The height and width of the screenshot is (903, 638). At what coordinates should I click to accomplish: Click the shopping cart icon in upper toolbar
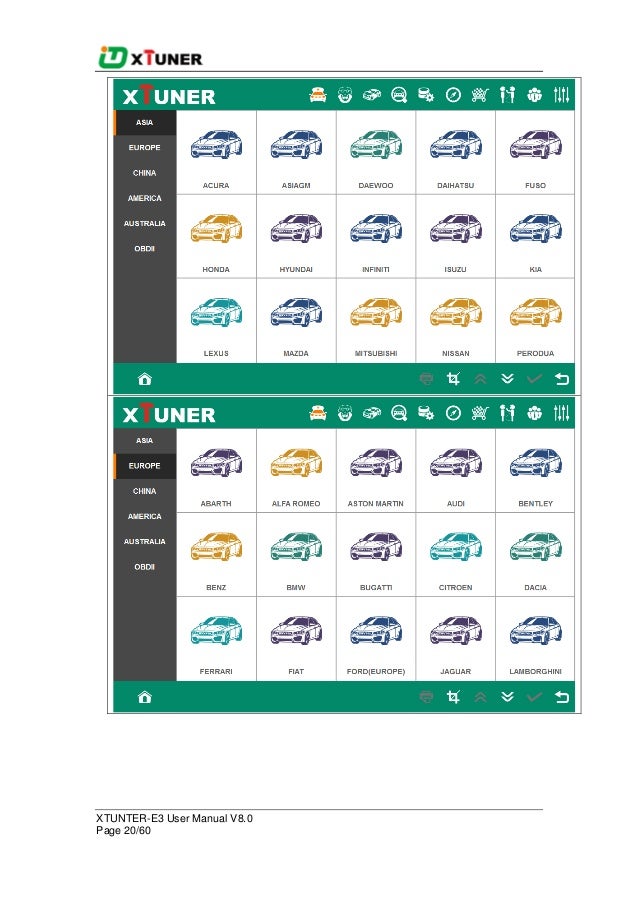point(480,94)
